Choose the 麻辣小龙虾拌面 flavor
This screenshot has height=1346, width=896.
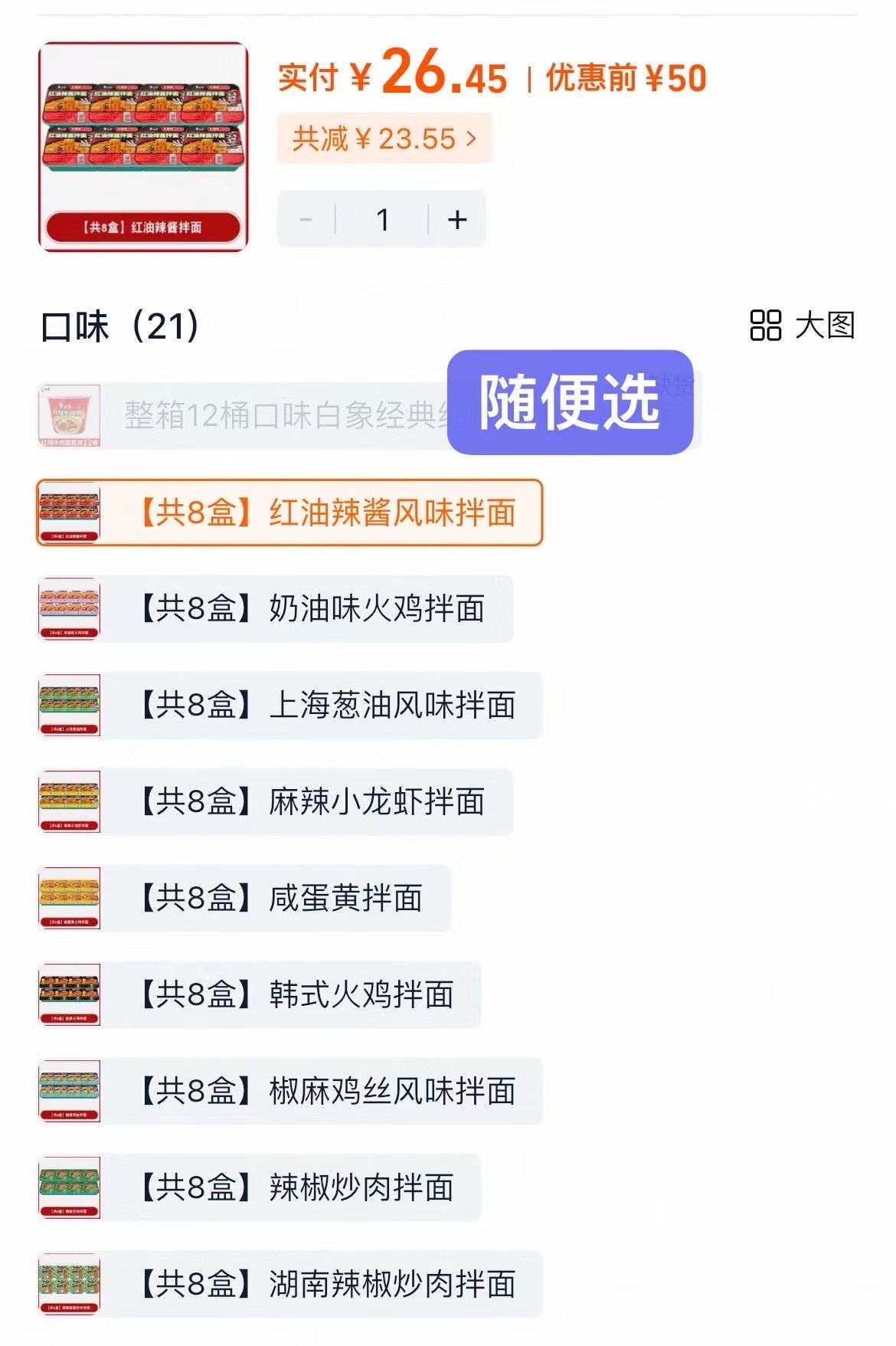coord(275,802)
